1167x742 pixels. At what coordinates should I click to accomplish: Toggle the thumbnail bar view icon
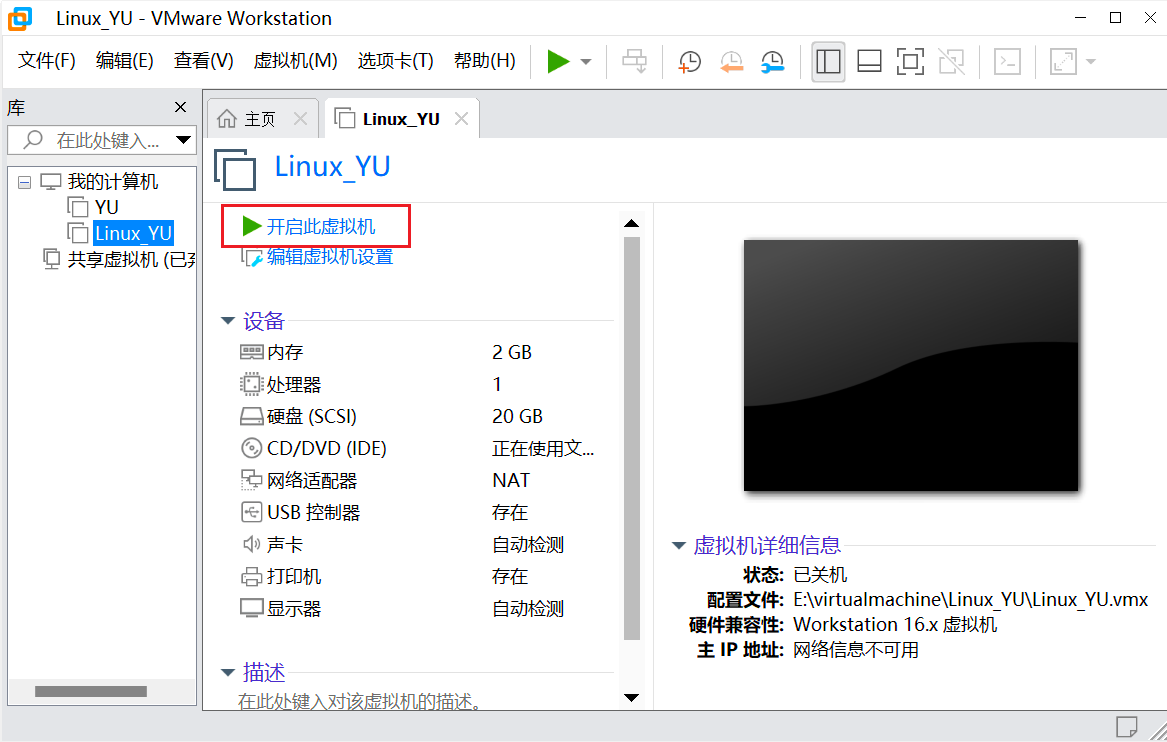coord(869,62)
